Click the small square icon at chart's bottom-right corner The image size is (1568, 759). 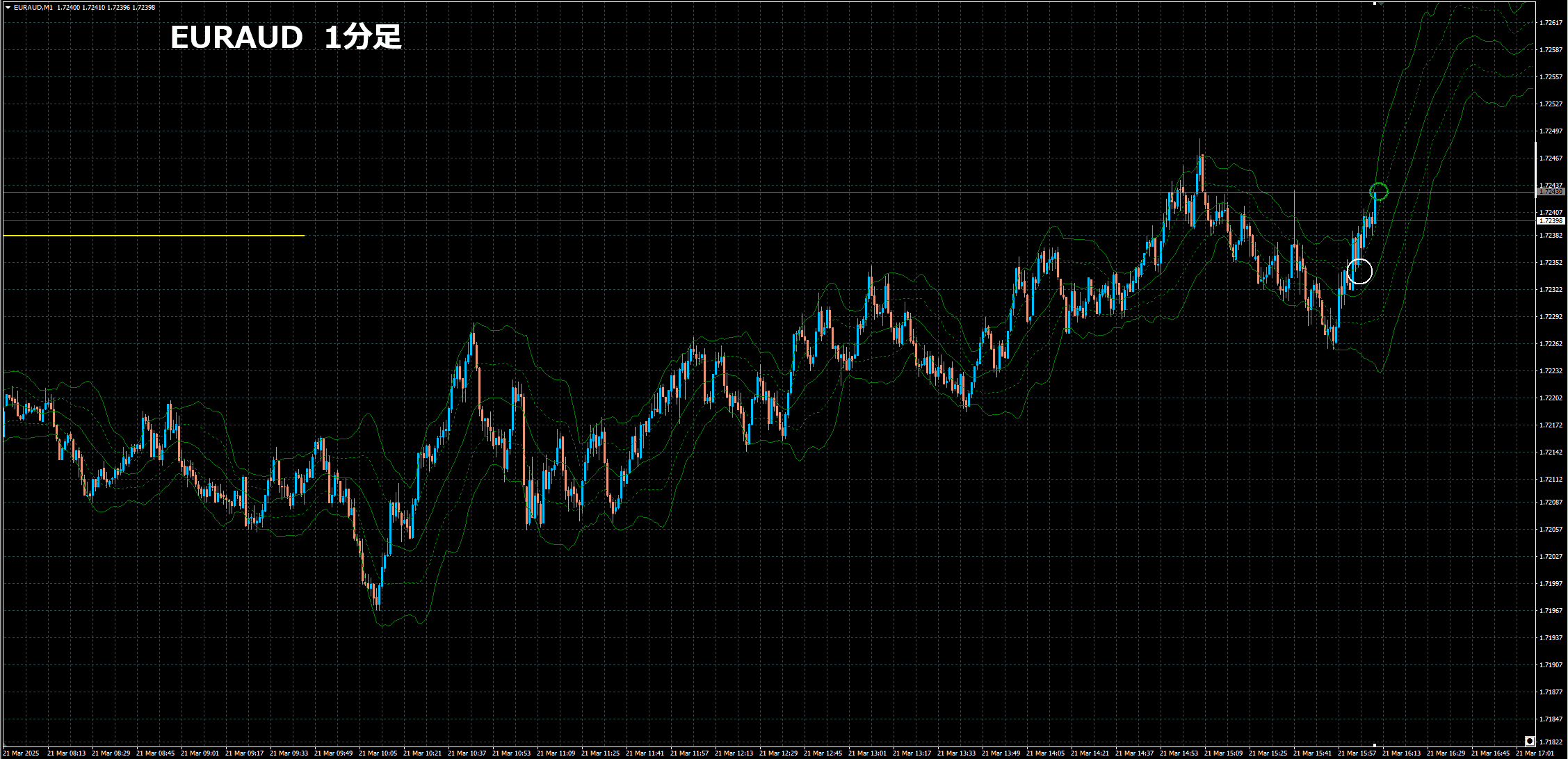pos(1529,740)
